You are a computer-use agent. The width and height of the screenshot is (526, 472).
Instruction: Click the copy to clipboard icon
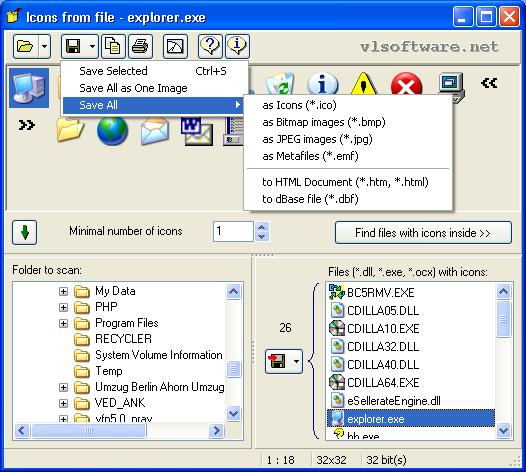(113, 46)
